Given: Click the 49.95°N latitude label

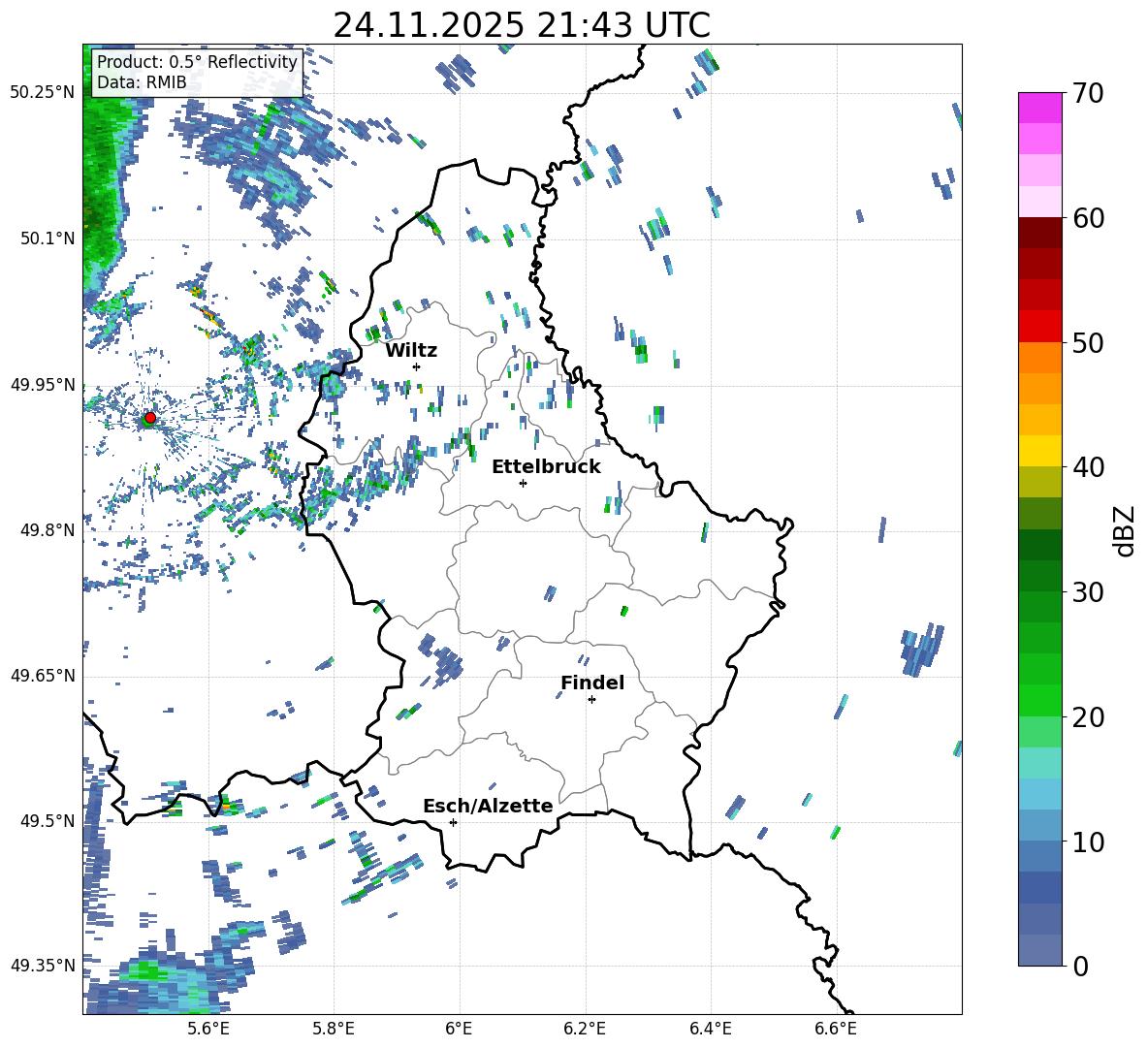Looking at the screenshot, I should (43, 385).
